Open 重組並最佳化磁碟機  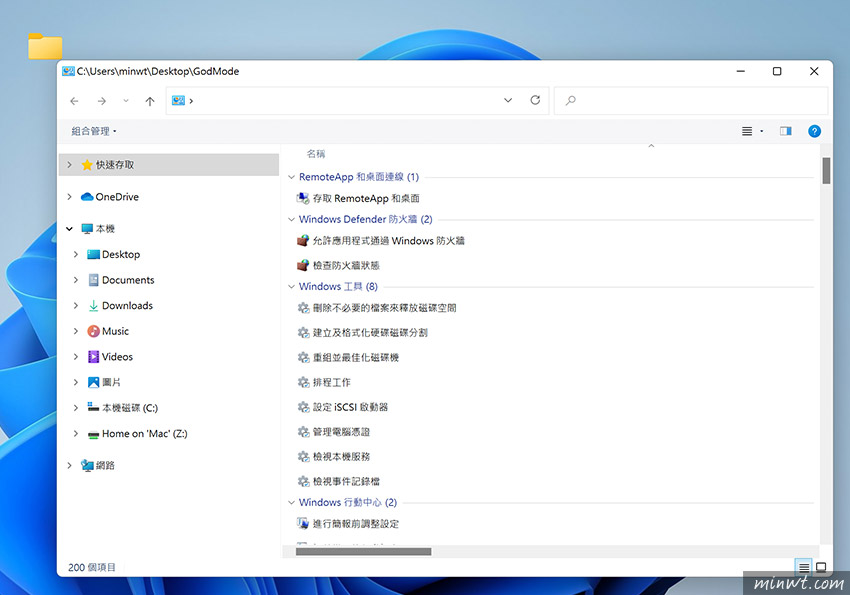tap(356, 358)
